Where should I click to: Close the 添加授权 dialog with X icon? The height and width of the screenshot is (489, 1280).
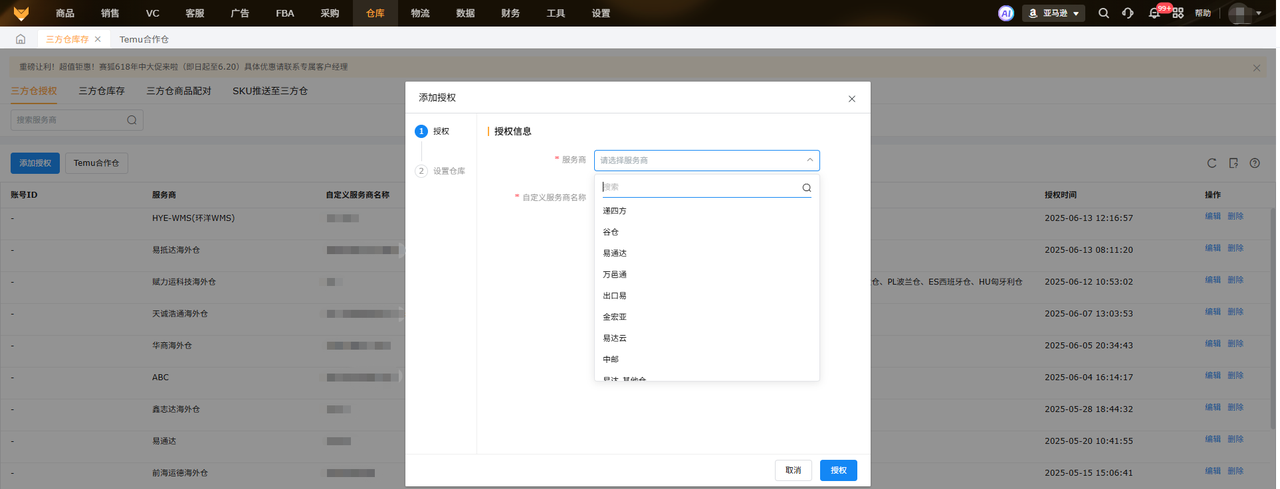[x=852, y=99]
